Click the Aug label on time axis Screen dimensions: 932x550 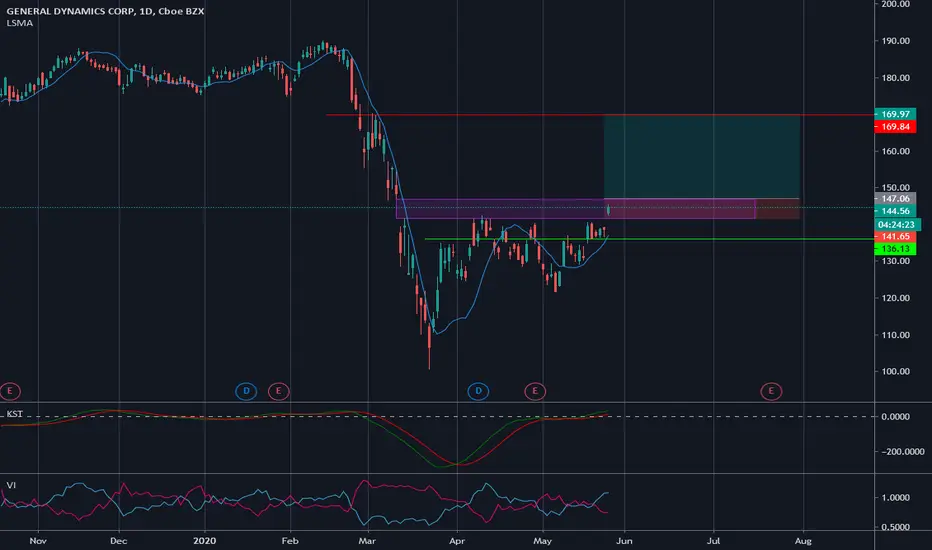coord(803,541)
